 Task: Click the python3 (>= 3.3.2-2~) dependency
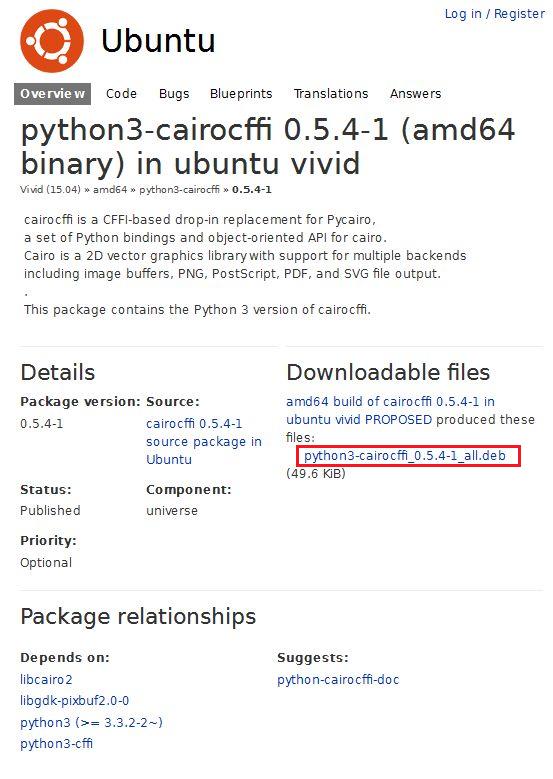pyautogui.click(x=91, y=722)
